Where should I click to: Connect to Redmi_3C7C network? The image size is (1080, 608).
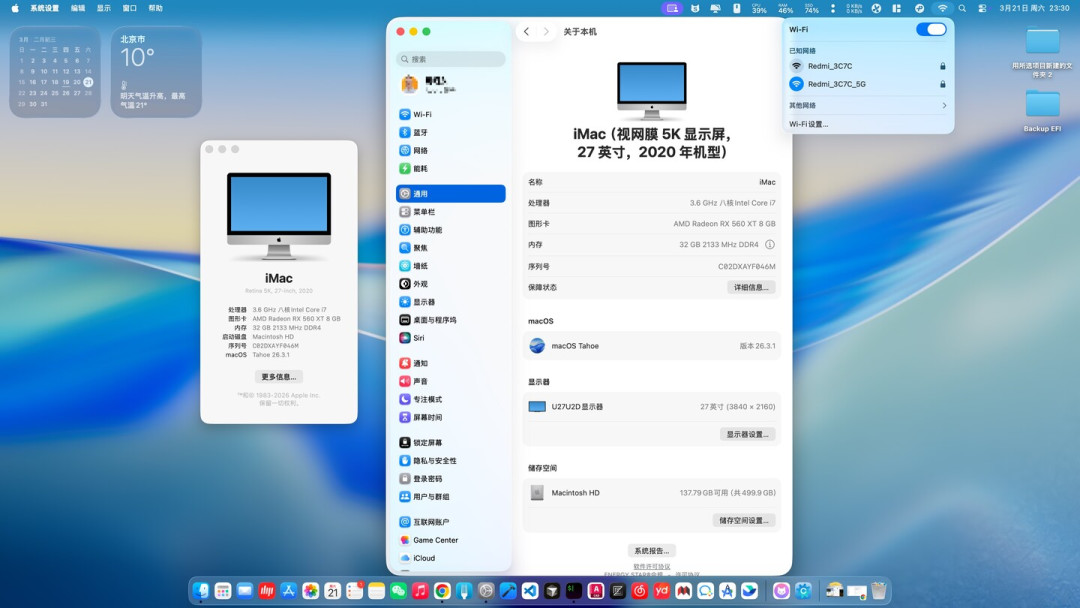868,66
